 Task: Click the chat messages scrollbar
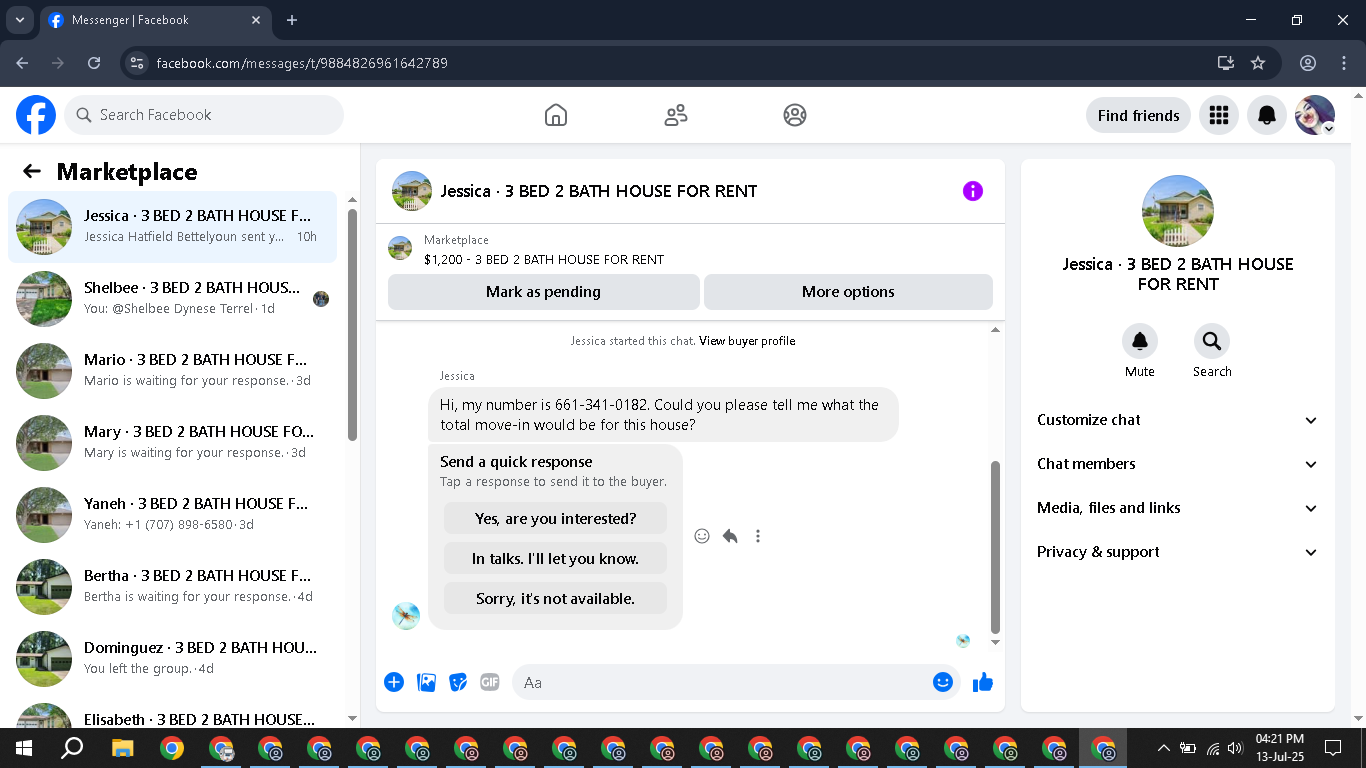[x=995, y=546]
